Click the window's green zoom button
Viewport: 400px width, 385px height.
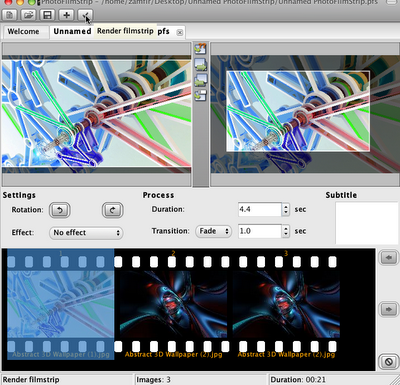[x=32, y=2]
